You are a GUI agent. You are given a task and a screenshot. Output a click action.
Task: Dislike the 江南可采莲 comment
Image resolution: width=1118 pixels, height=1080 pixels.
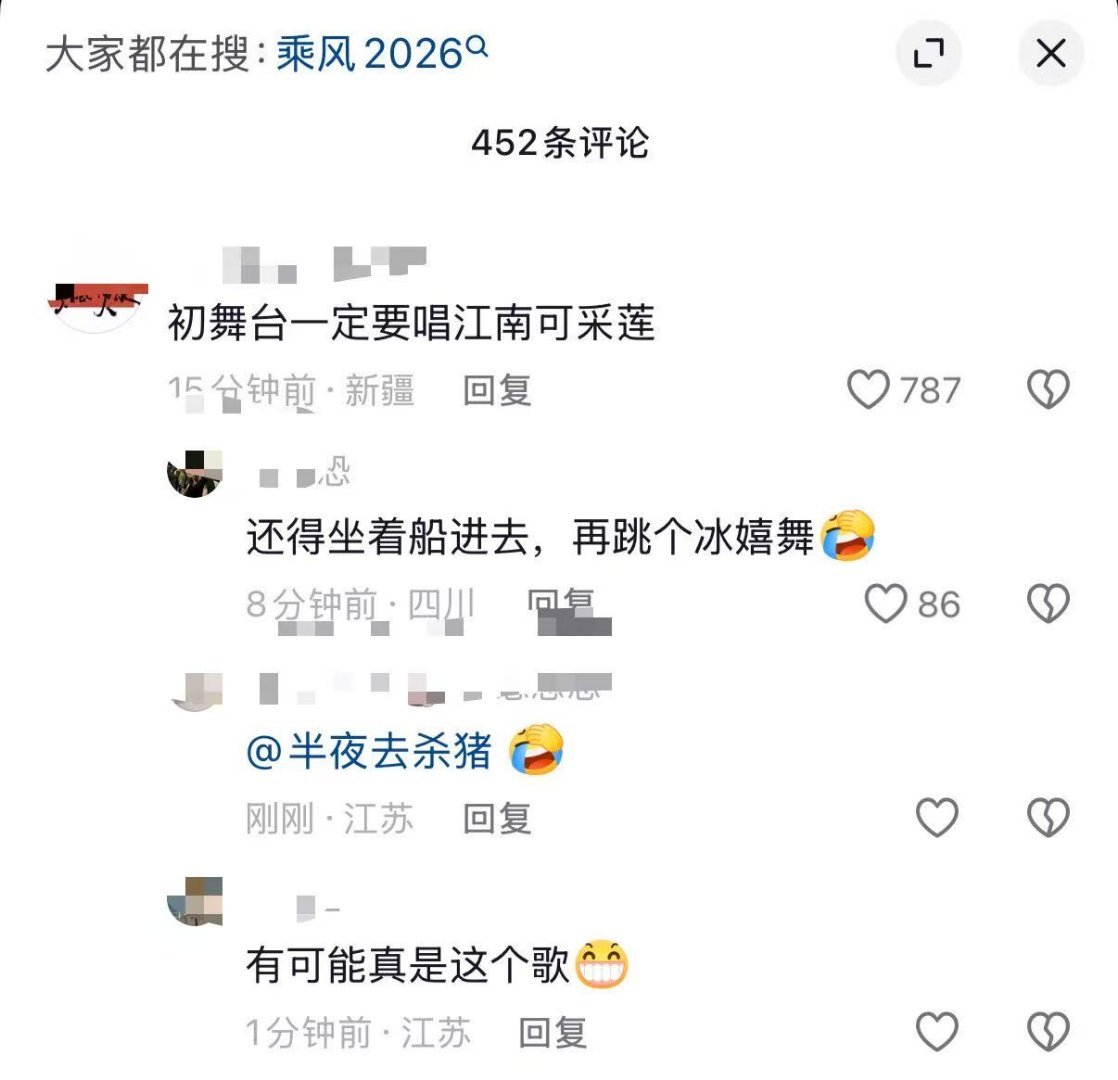(1048, 389)
